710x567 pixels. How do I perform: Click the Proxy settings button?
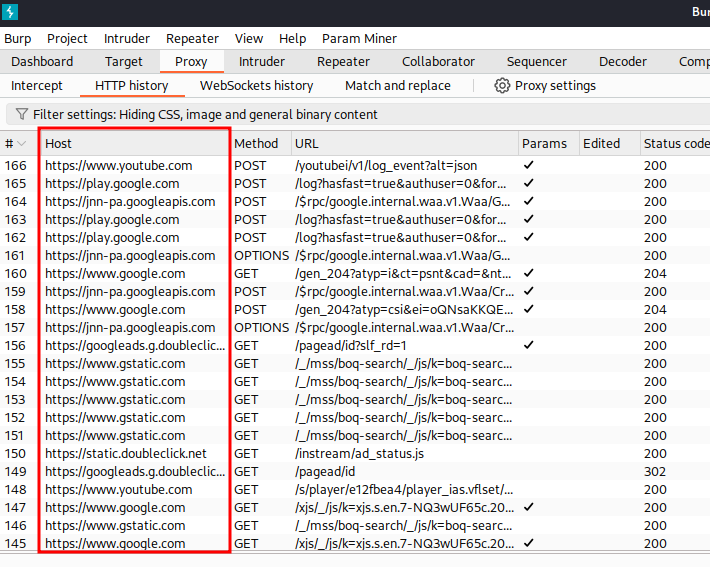(x=545, y=86)
